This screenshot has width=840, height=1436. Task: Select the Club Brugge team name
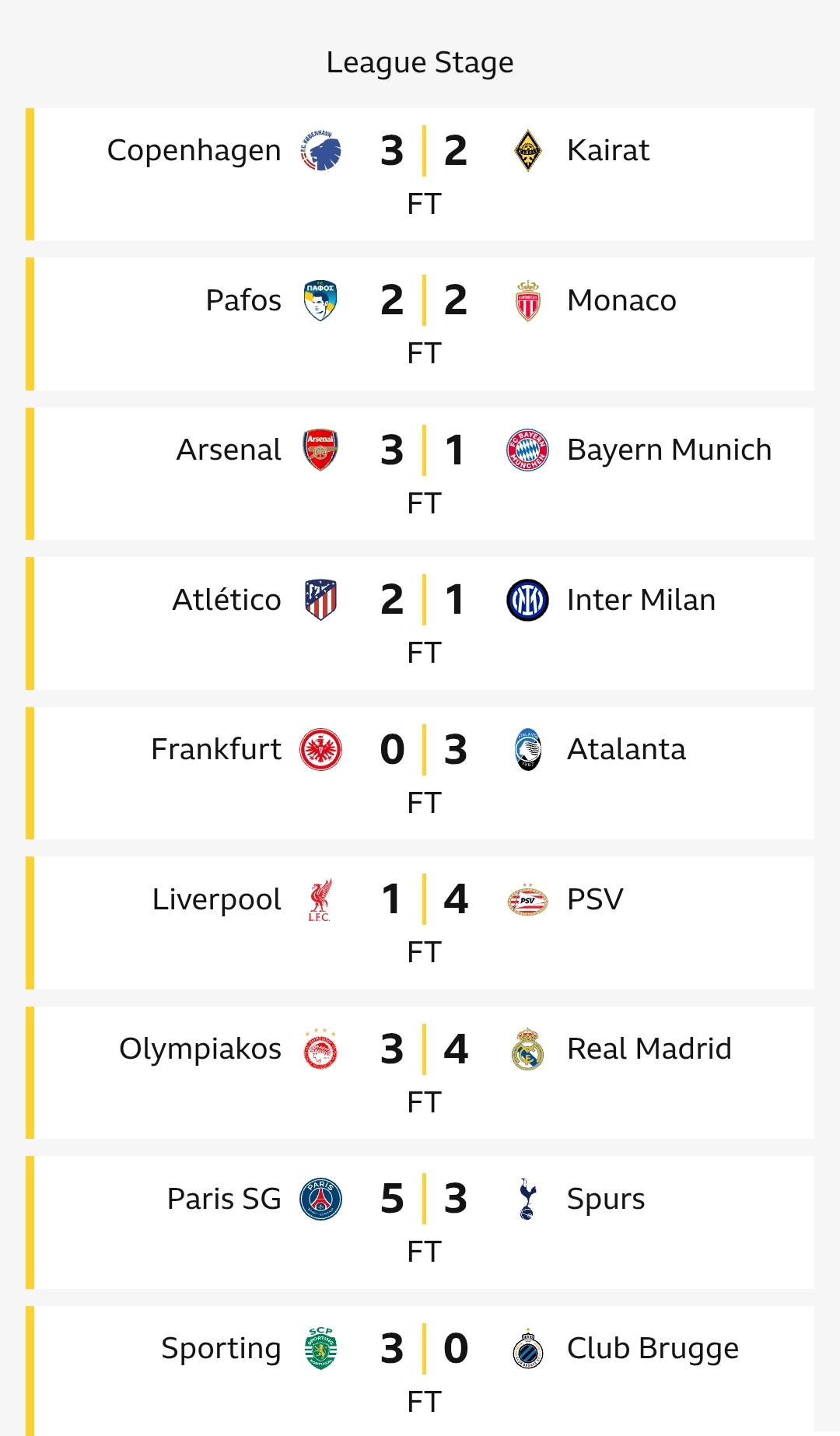tap(653, 1348)
